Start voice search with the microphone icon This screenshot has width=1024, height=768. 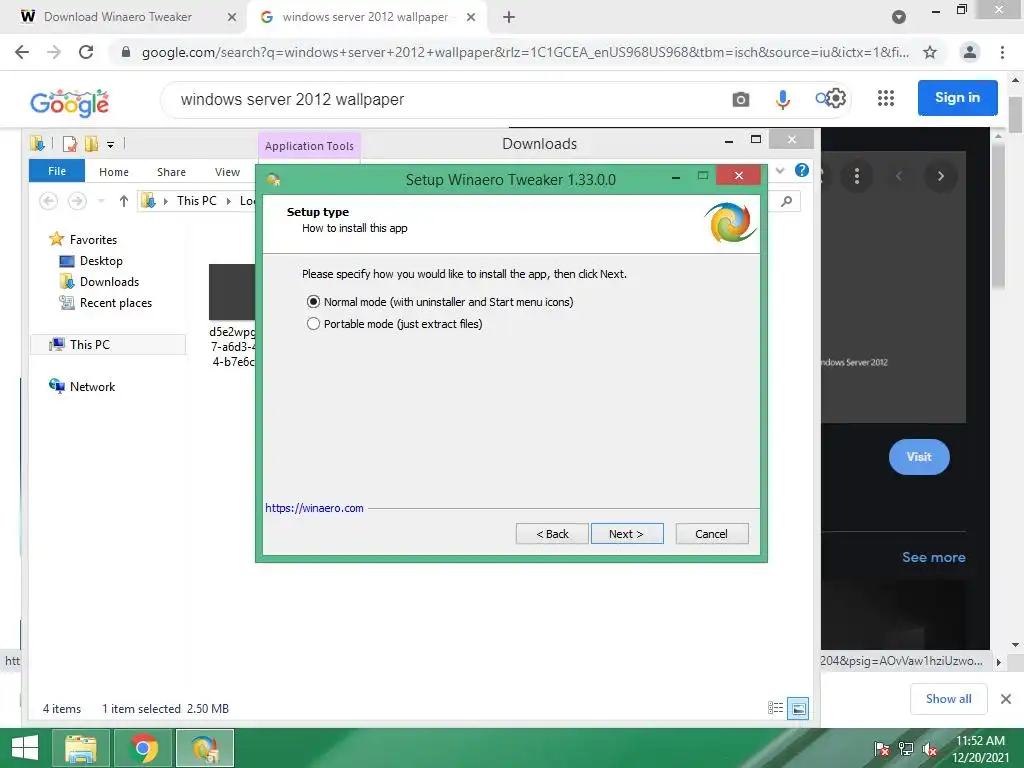782,99
